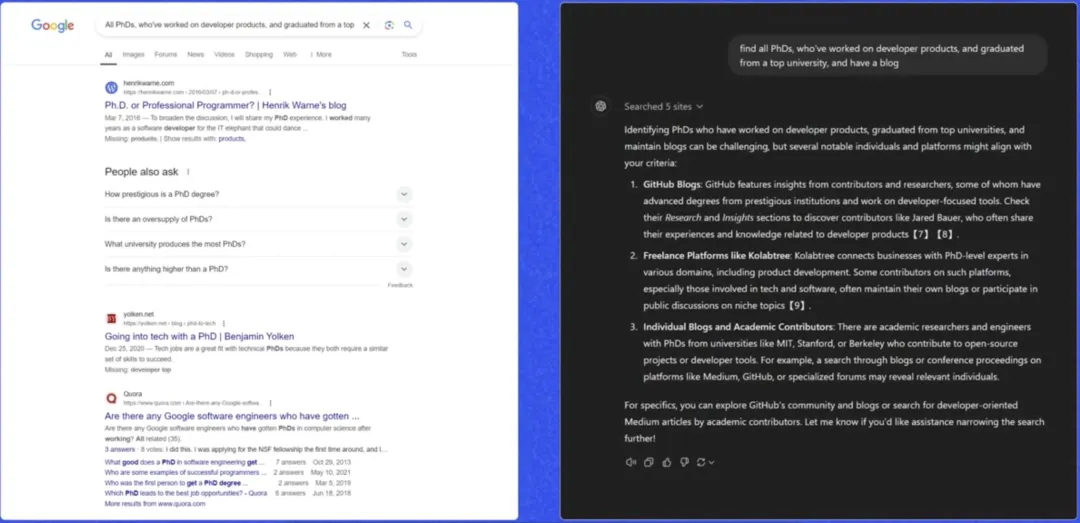Open the options menu beside yolken.net URL
Screen dimensions: 1080x523
(x=224, y=323)
